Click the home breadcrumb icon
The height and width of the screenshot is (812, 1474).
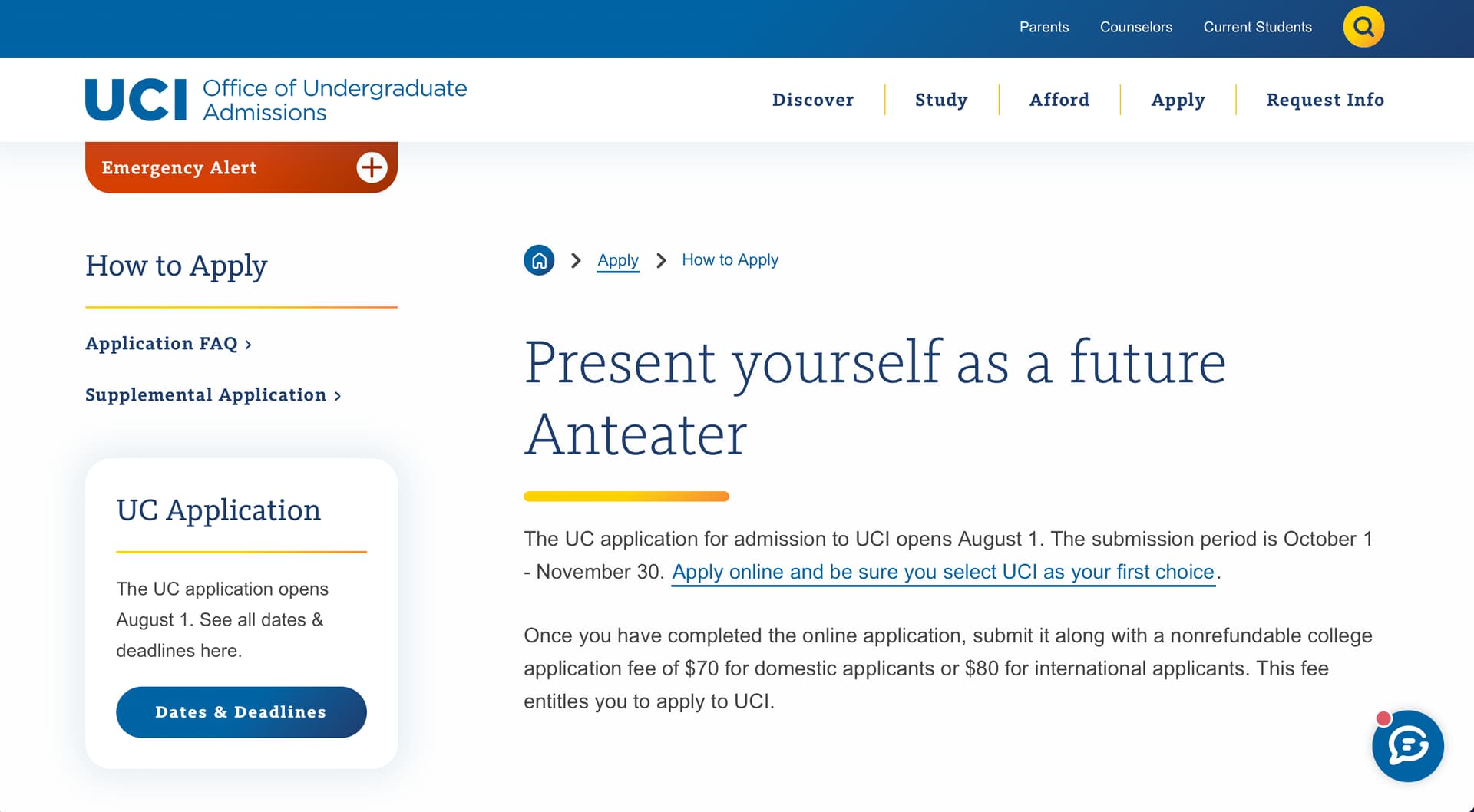click(539, 260)
